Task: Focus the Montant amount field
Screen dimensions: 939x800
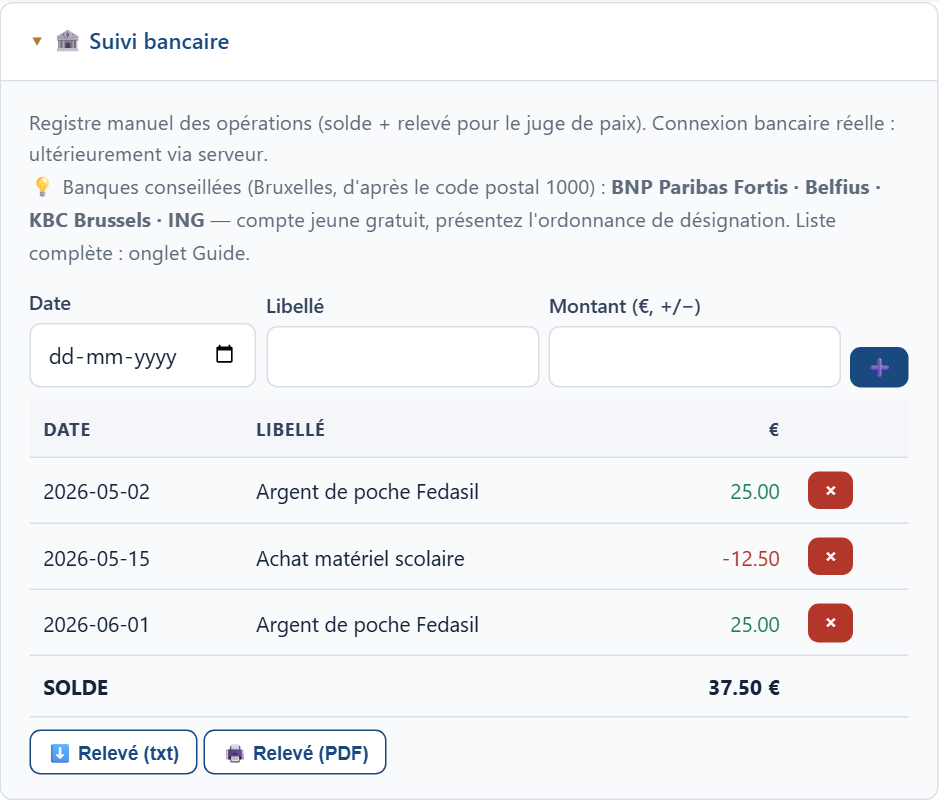Action: [694, 357]
